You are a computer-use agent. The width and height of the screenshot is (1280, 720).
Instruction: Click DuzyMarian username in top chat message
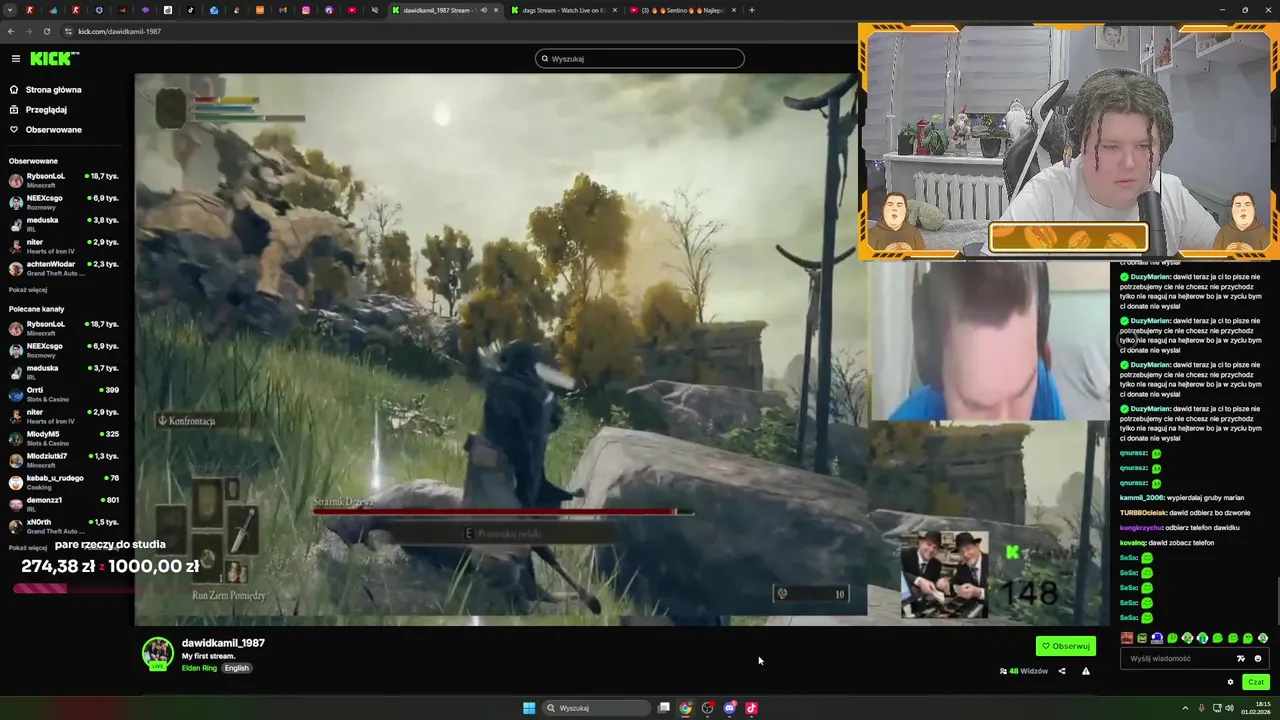tap(1150, 277)
